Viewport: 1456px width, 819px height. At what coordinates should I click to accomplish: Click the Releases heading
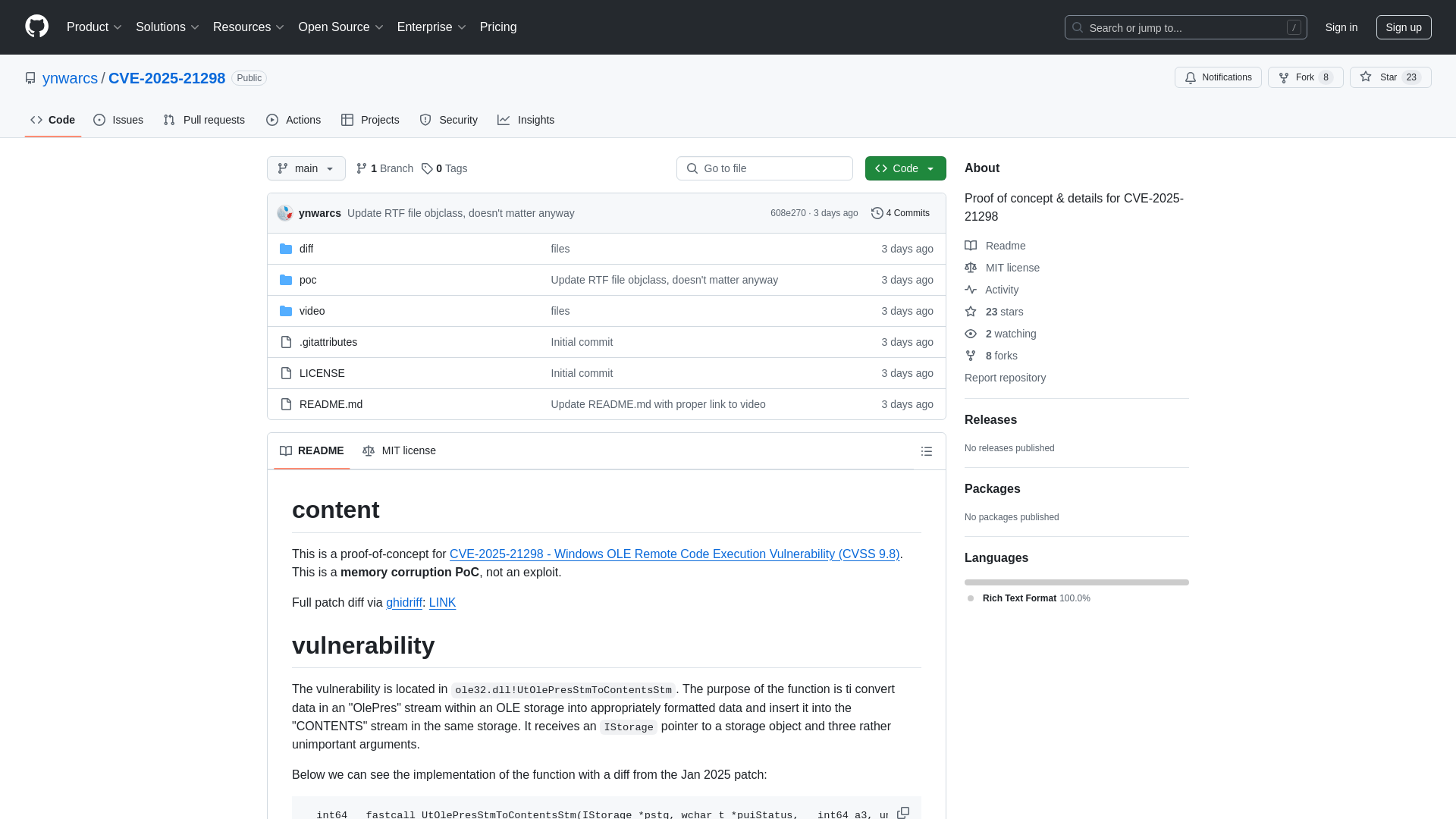(x=990, y=419)
